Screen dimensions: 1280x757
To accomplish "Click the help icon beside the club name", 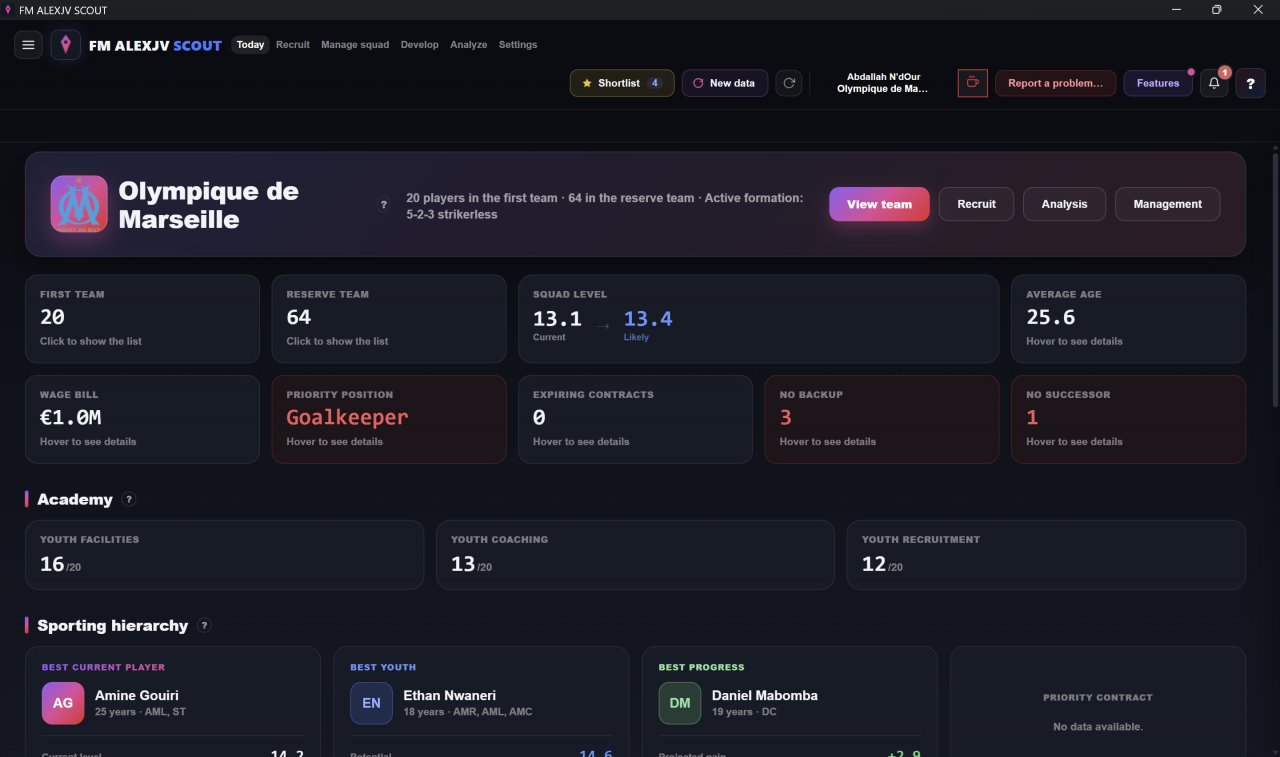I will click(x=383, y=204).
